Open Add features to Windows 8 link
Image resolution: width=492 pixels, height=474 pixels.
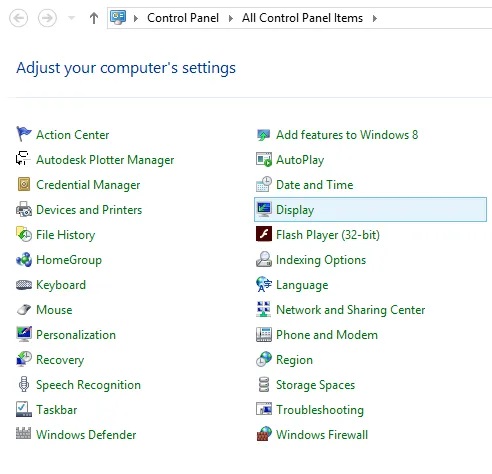coord(347,135)
